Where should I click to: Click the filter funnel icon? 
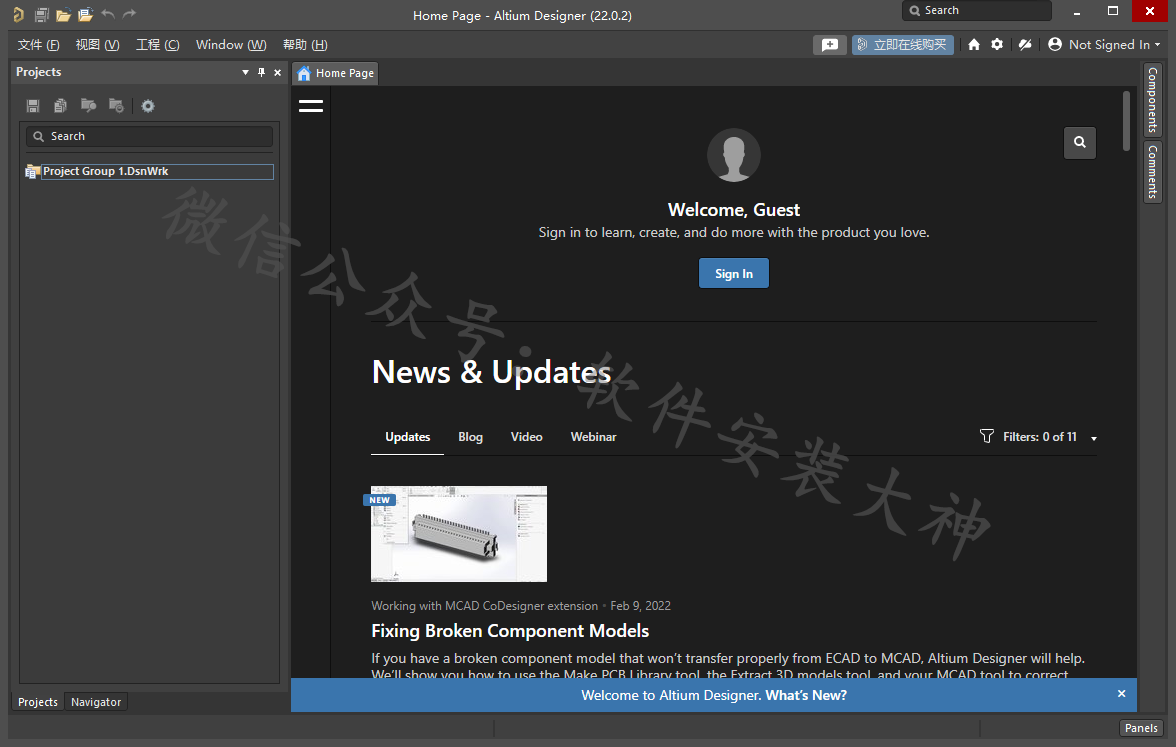click(987, 436)
